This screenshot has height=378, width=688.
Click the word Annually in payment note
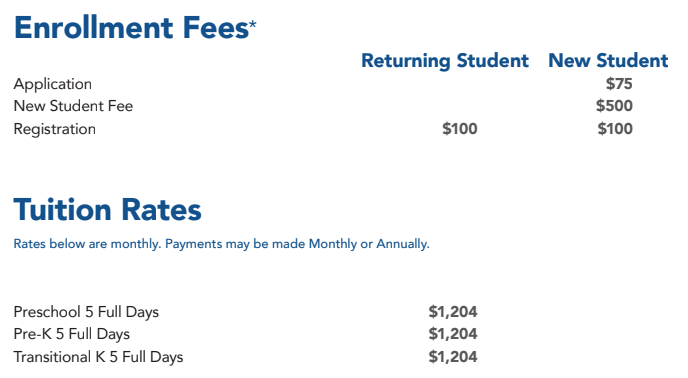pyautogui.click(x=403, y=244)
